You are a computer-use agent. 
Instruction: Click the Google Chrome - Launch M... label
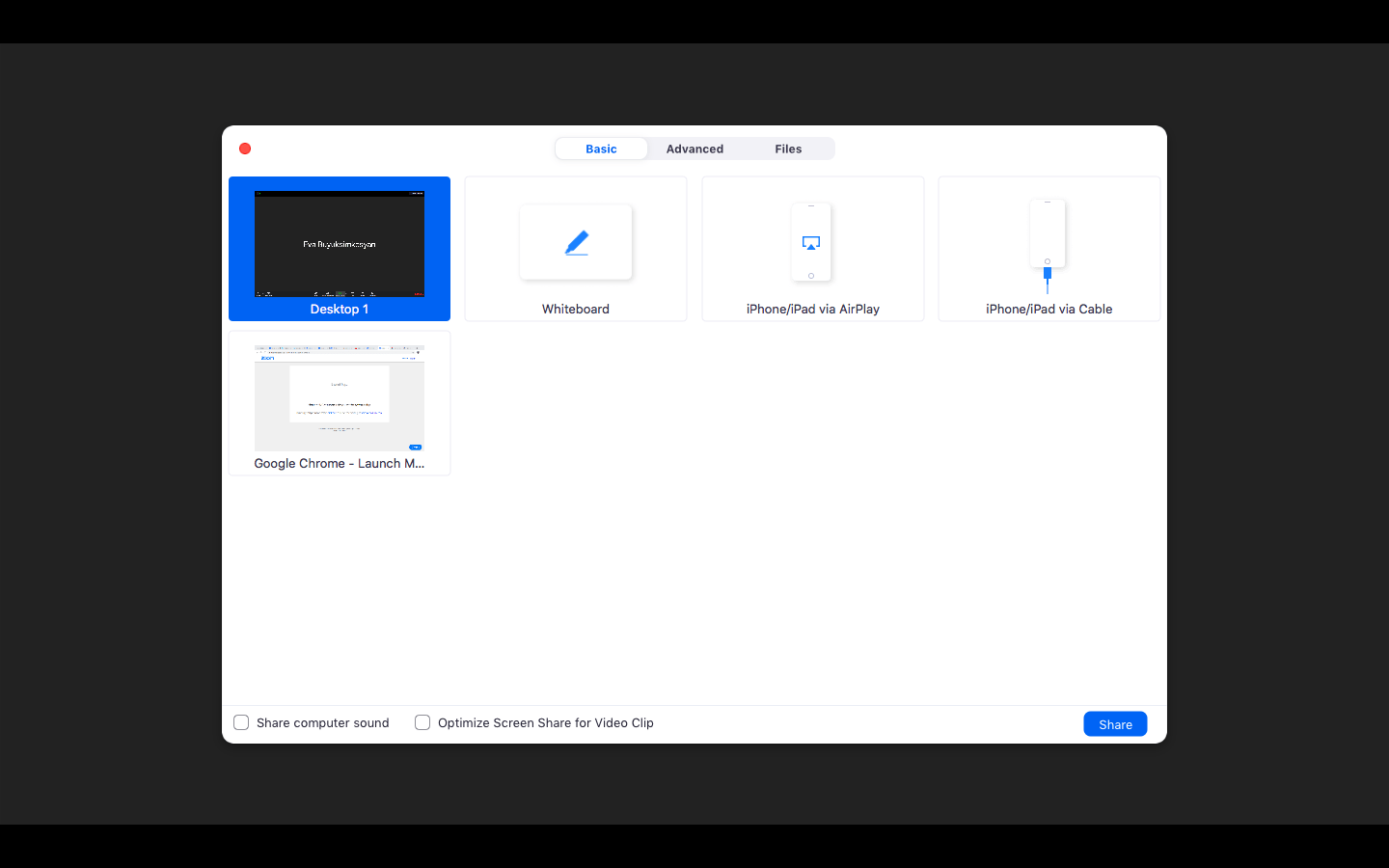(340, 463)
